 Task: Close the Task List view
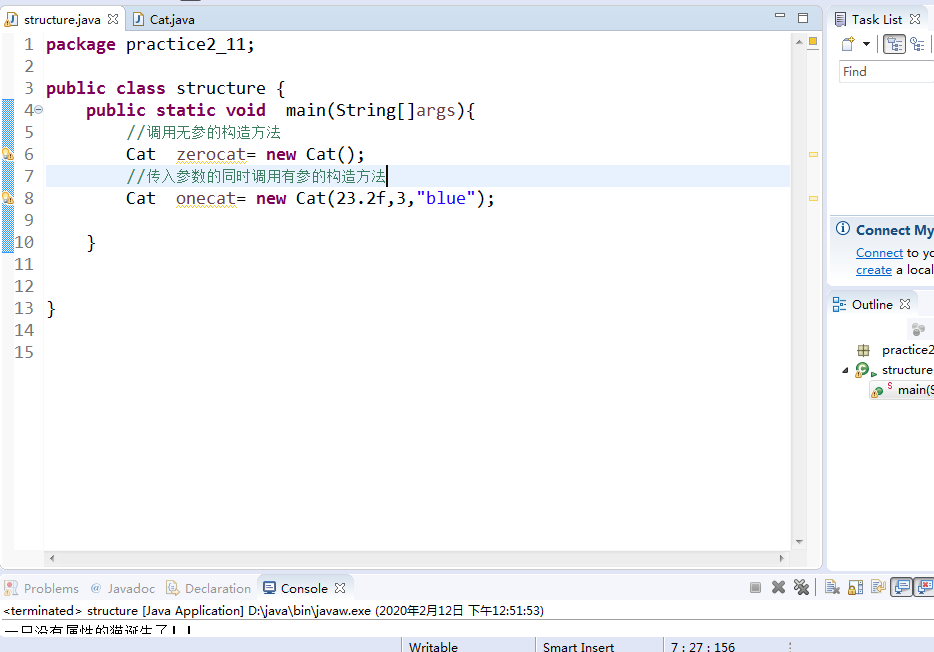tap(915, 19)
